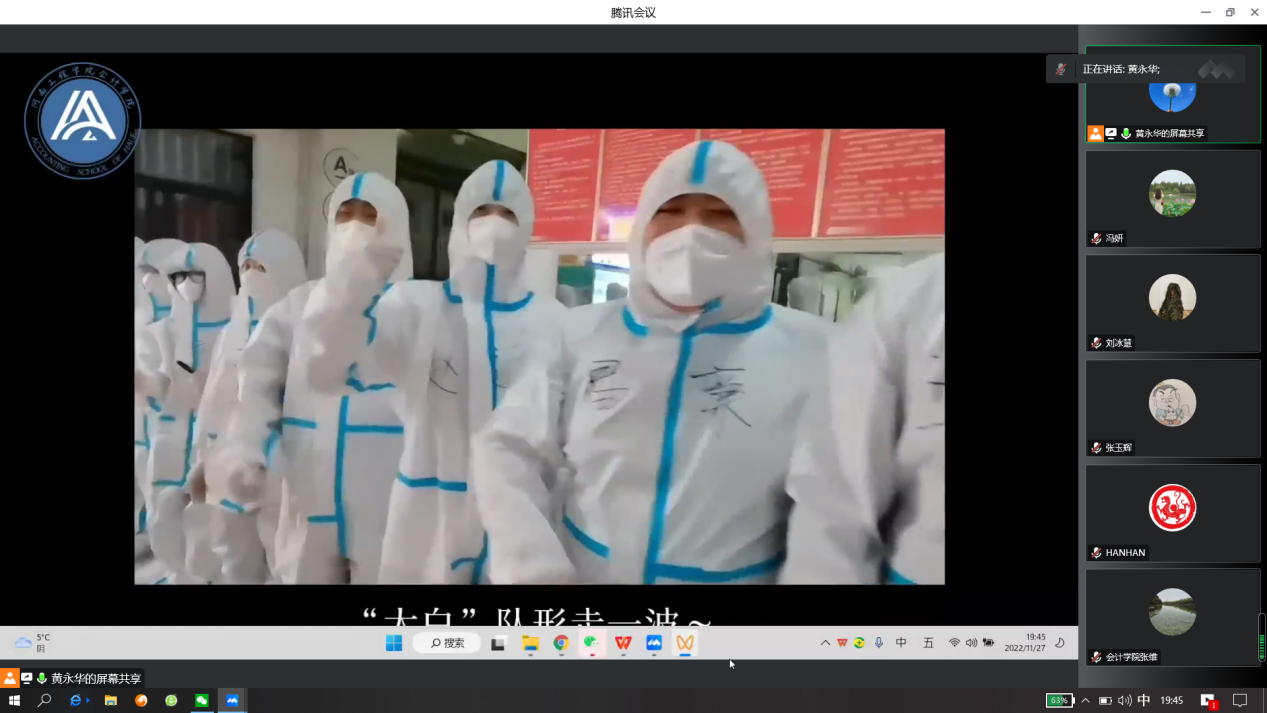
Task: Select 黄永华的屏幕共享 tile in participant strip
Action: (1173, 94)
